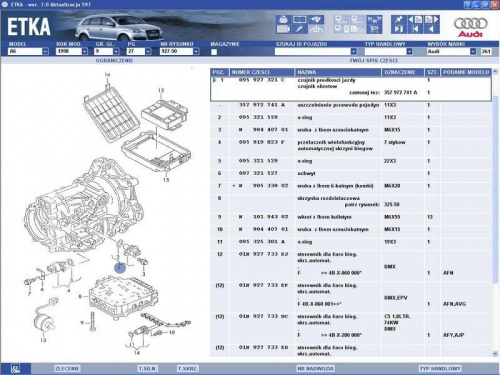Click the NR NADWOZIA button
This screenshot has width=500, height=375.
coord(315,368)
